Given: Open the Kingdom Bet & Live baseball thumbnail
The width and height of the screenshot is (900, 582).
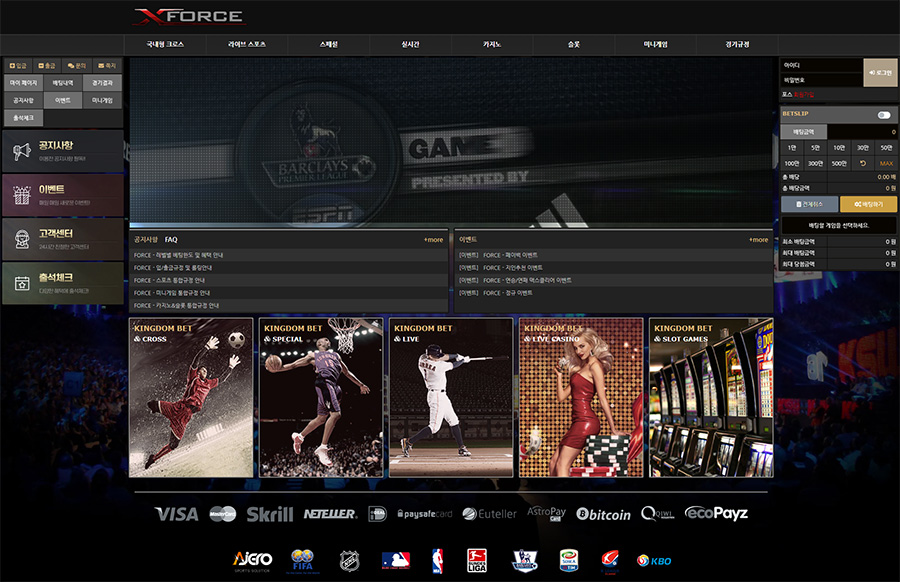Looking at the screenshot, I should 451,397.
